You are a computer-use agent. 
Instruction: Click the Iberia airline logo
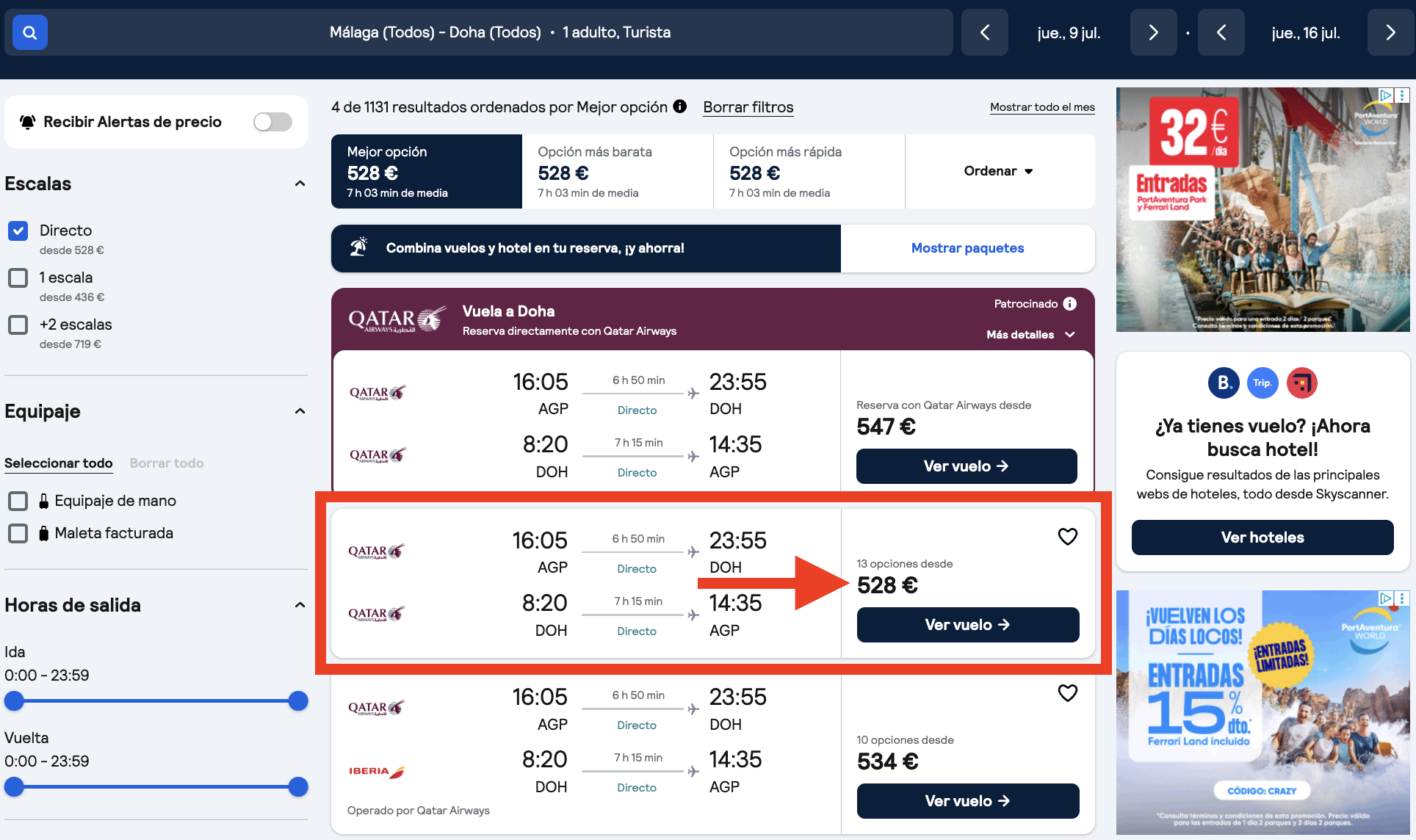click(x=375, y=771)
